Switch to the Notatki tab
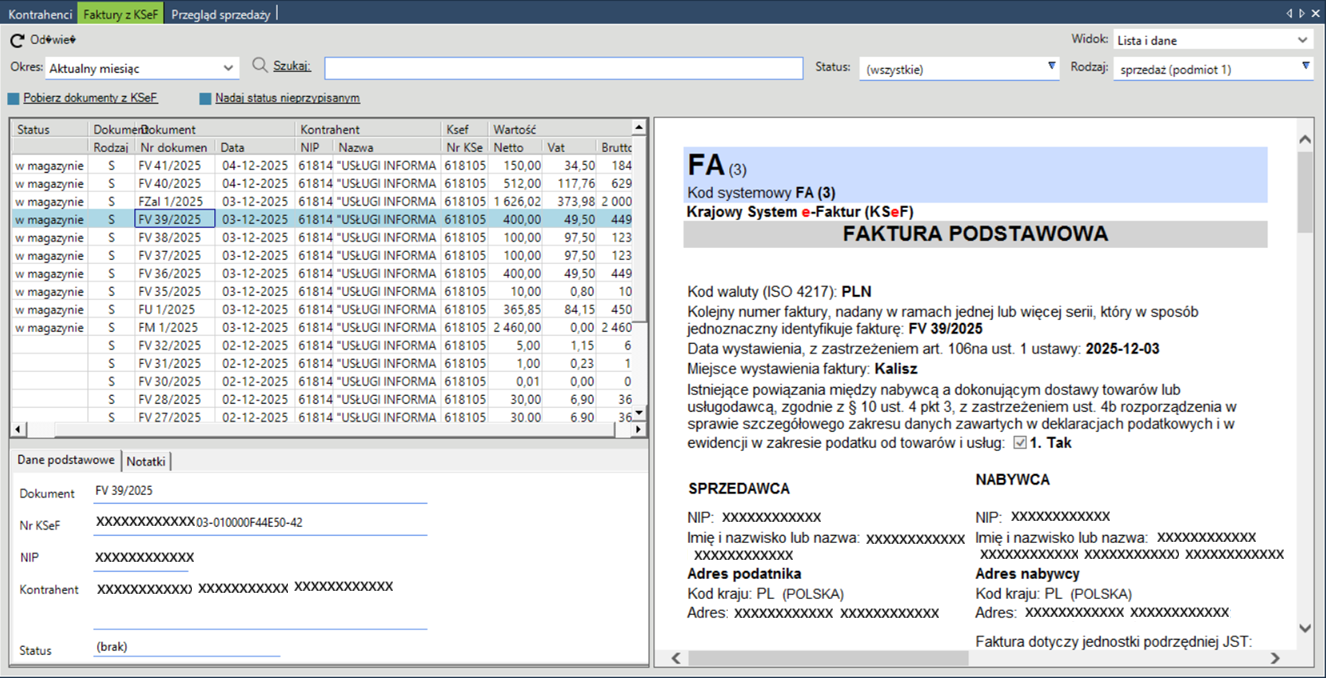 coord(147,461)
